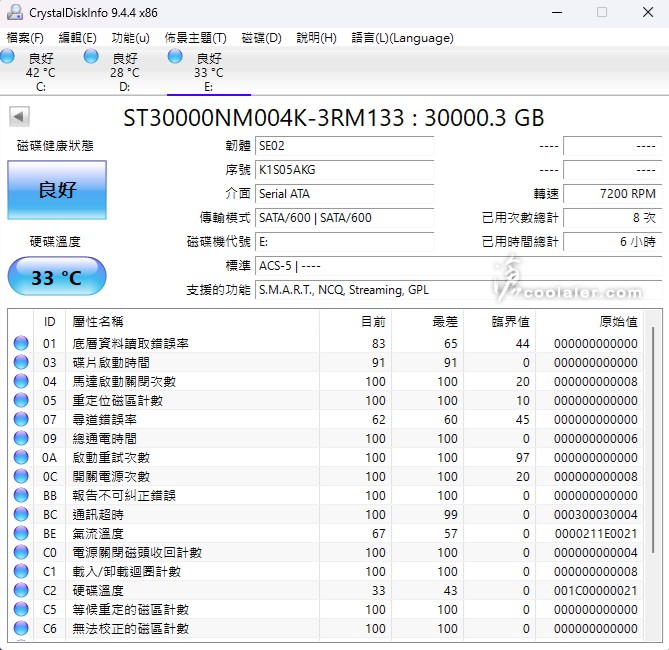
Task: Click raw value 001C00000021
Action: [596, 591]
